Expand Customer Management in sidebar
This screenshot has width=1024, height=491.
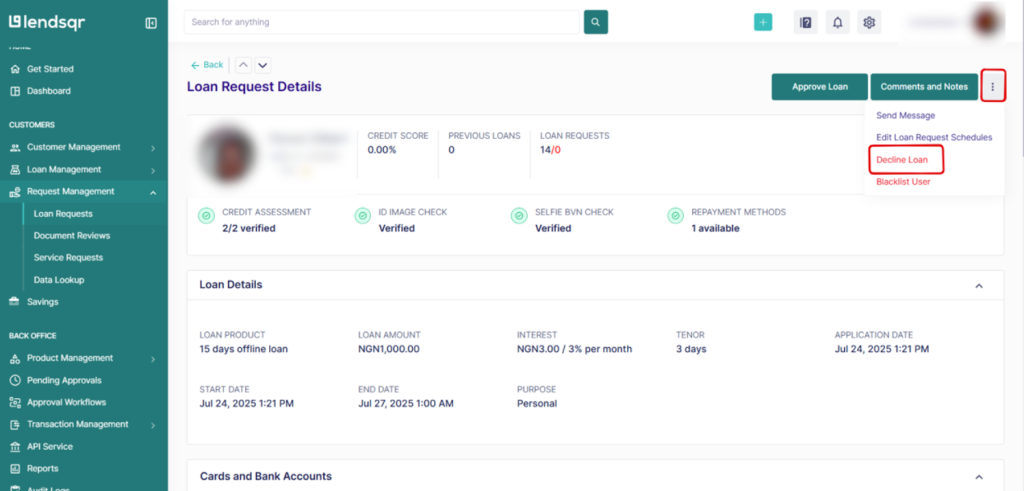[x=153, y=147]
